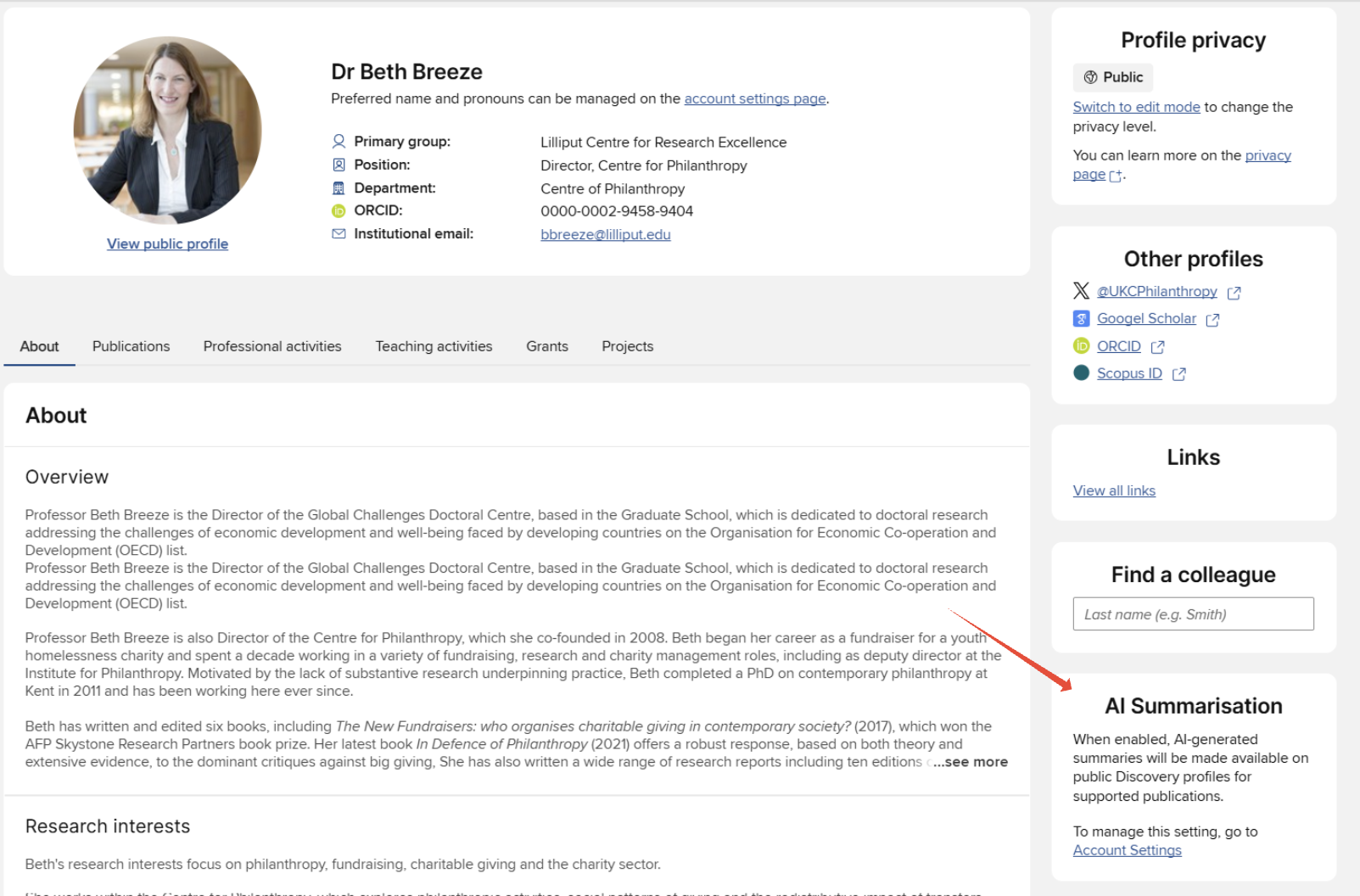The height and width of the screenshot is (896, 1360).
Task: Open the Projects tab
Action: (x=627, y=346)
